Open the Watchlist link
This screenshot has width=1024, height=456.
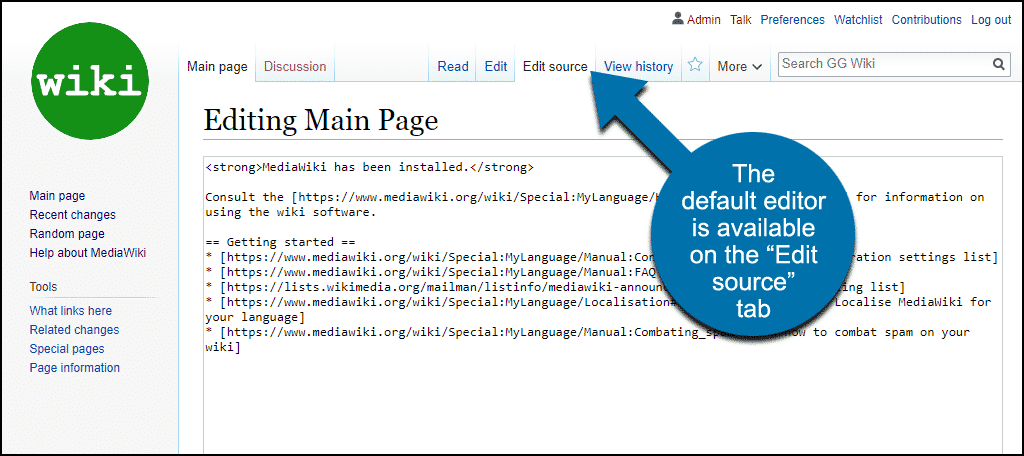point(858,20)
